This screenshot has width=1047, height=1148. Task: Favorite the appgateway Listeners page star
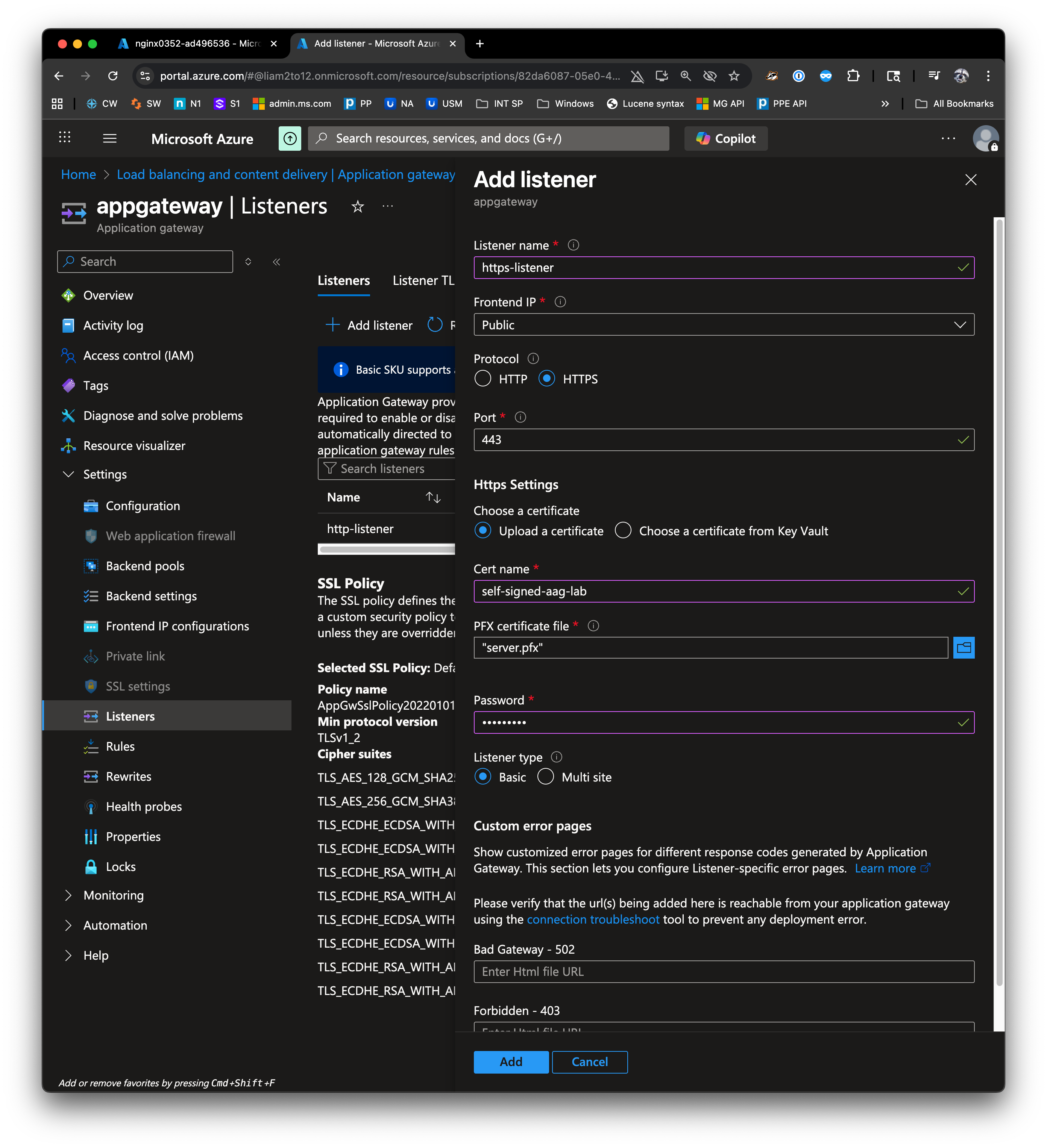357,206
